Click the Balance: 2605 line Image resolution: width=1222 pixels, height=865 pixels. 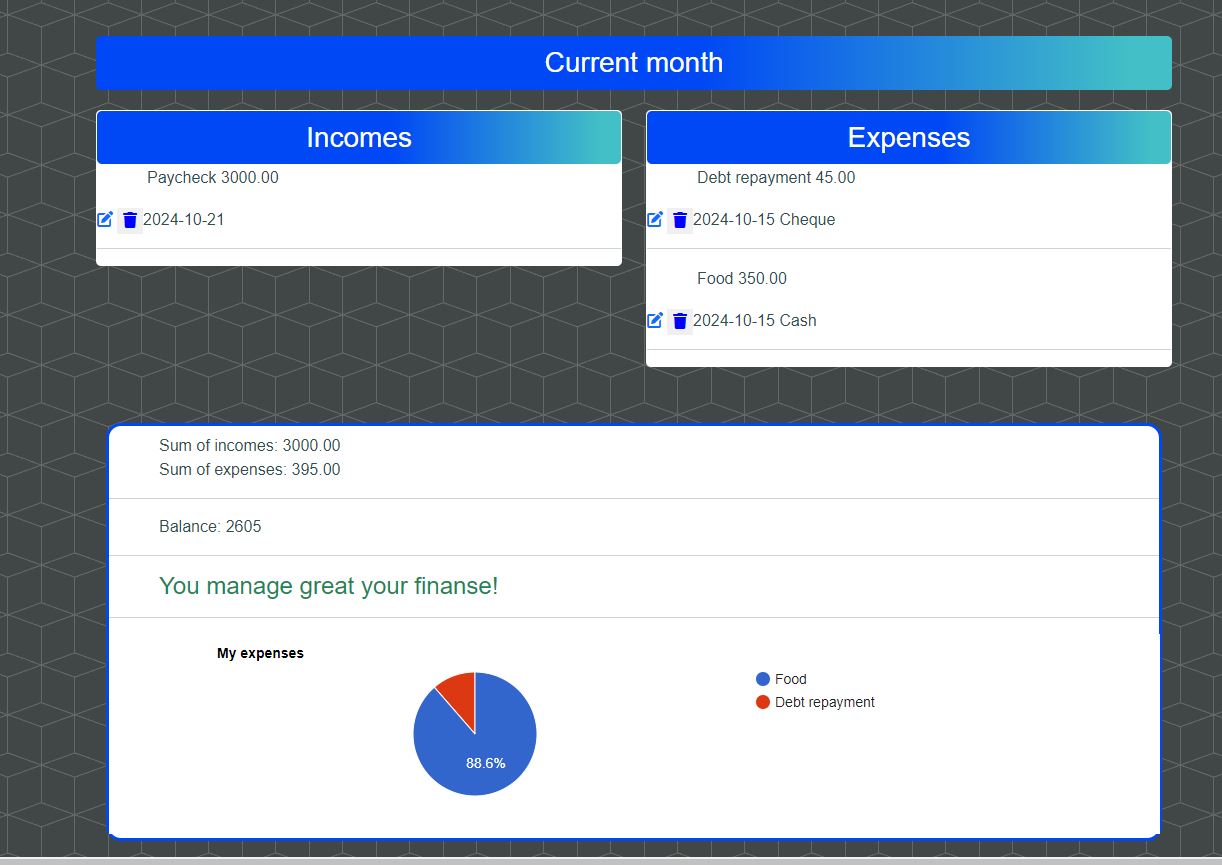pyautogui.click(x=210, y=527)
